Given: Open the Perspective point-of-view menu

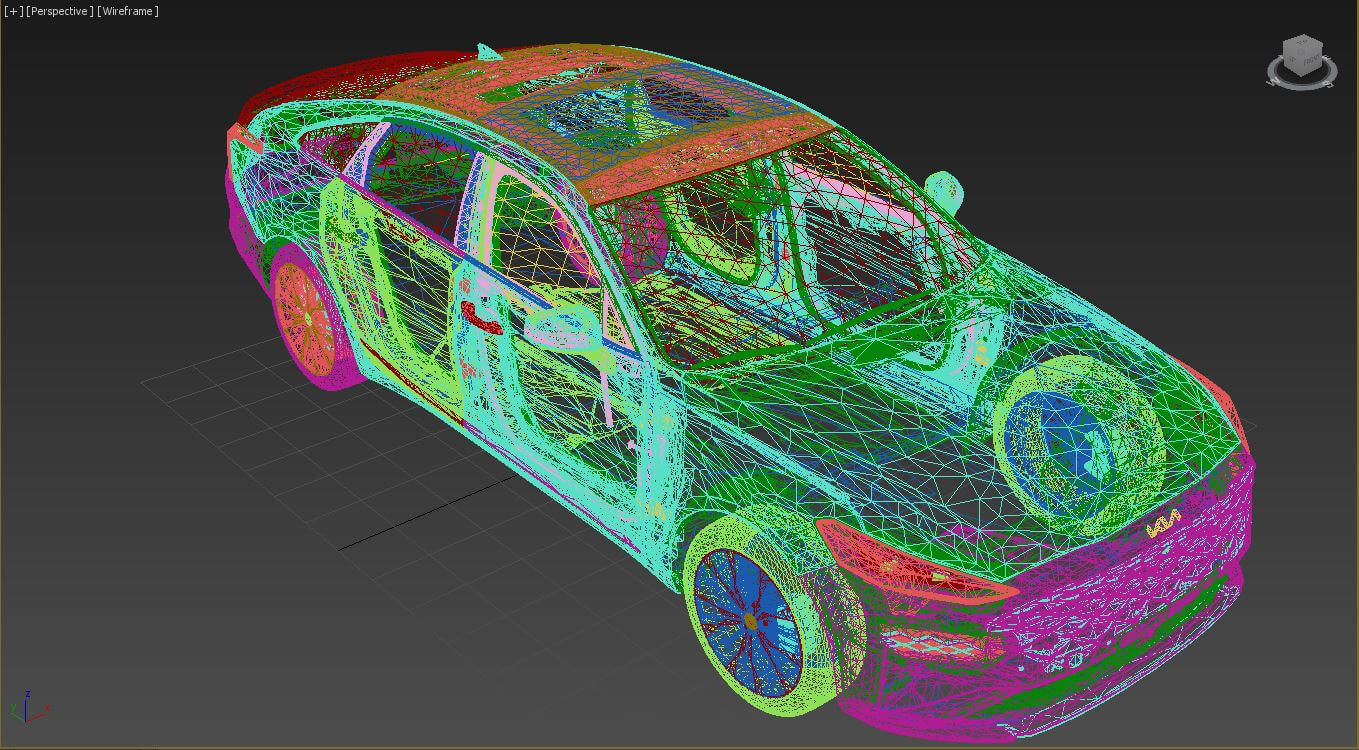Looking at the screenshot, I should point(59,11).
